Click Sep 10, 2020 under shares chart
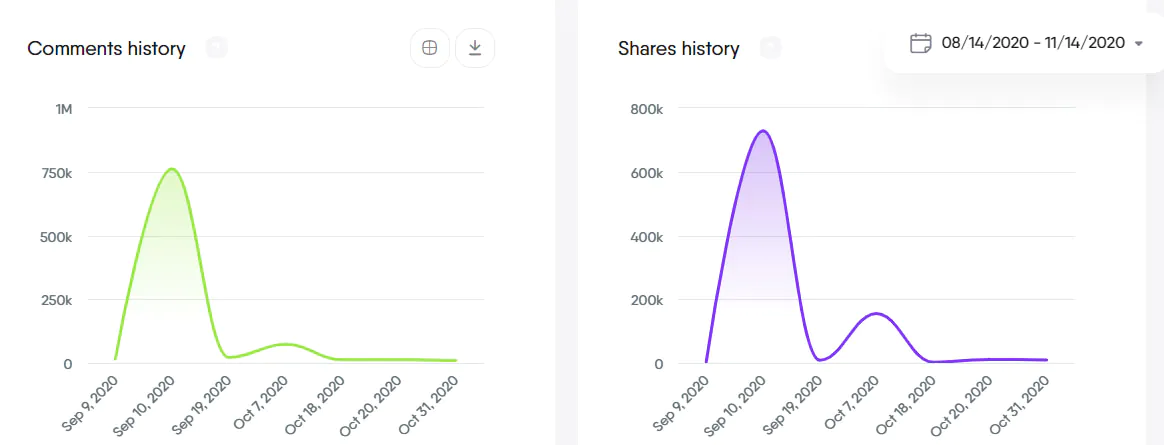Screen dimensions: 1164x445 coord(736,406)
